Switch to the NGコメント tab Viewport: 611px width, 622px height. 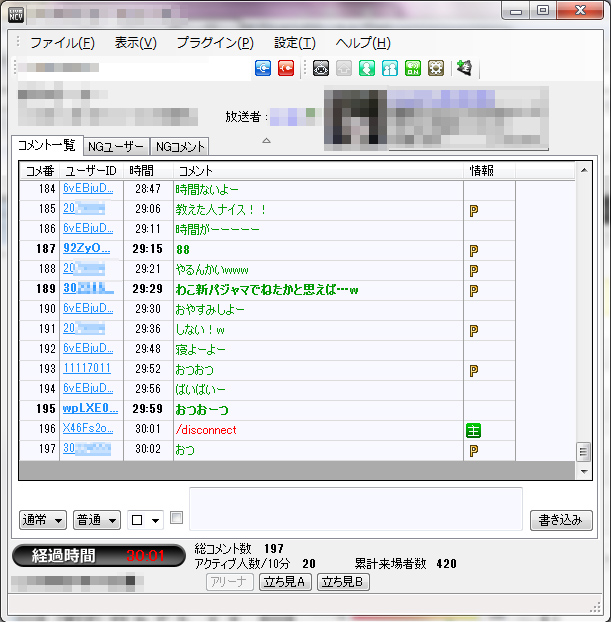coord(181,147)
